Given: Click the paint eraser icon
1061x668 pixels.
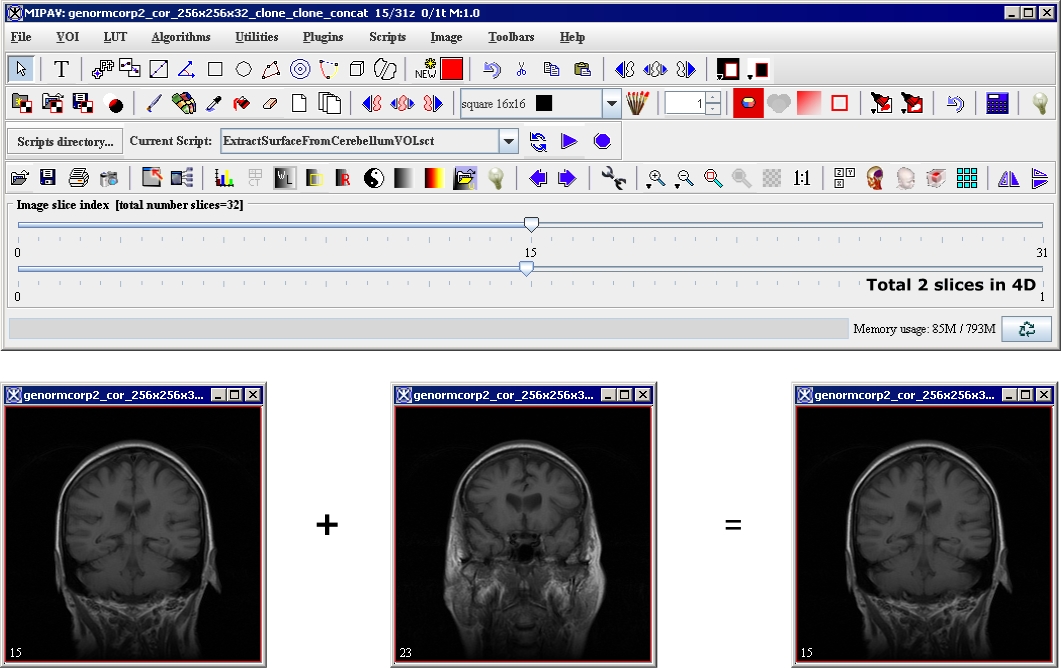Looking at the screenshot, I should tap(269, 103).
